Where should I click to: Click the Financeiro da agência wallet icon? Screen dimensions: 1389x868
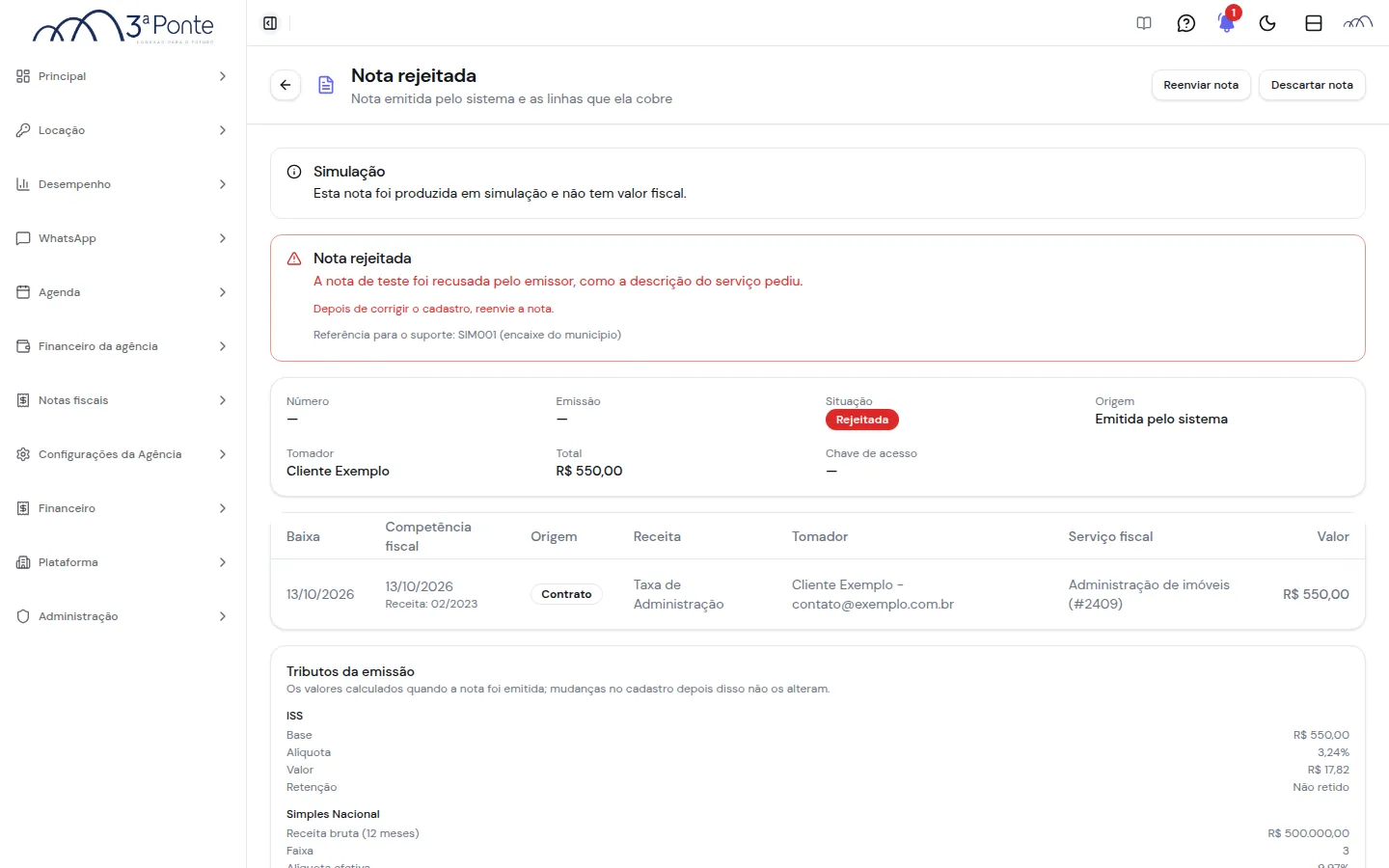(23, 346)
